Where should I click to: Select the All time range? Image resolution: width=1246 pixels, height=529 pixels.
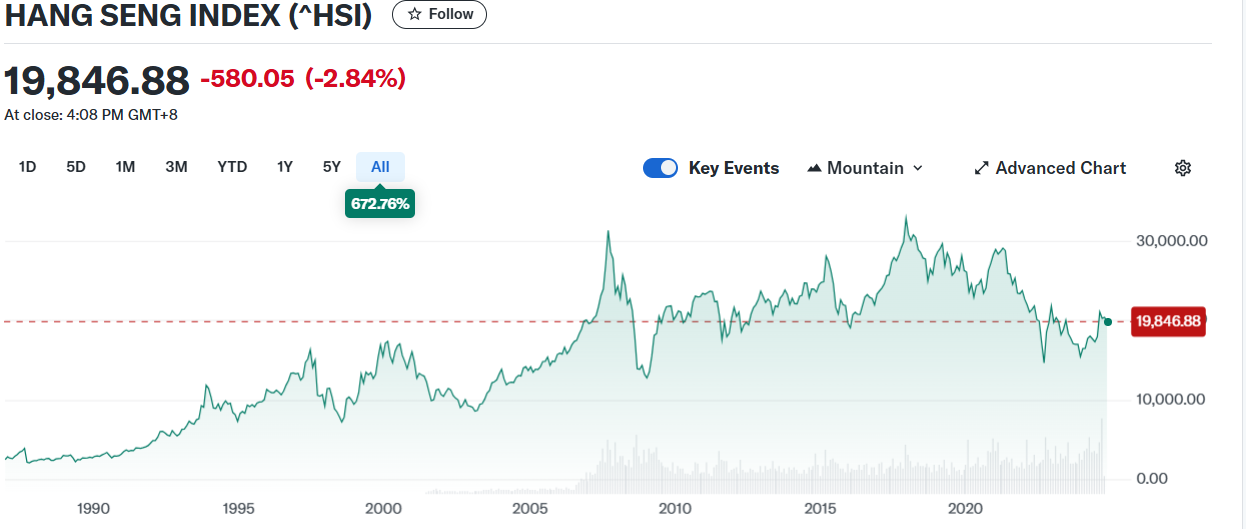click(380, 167)
